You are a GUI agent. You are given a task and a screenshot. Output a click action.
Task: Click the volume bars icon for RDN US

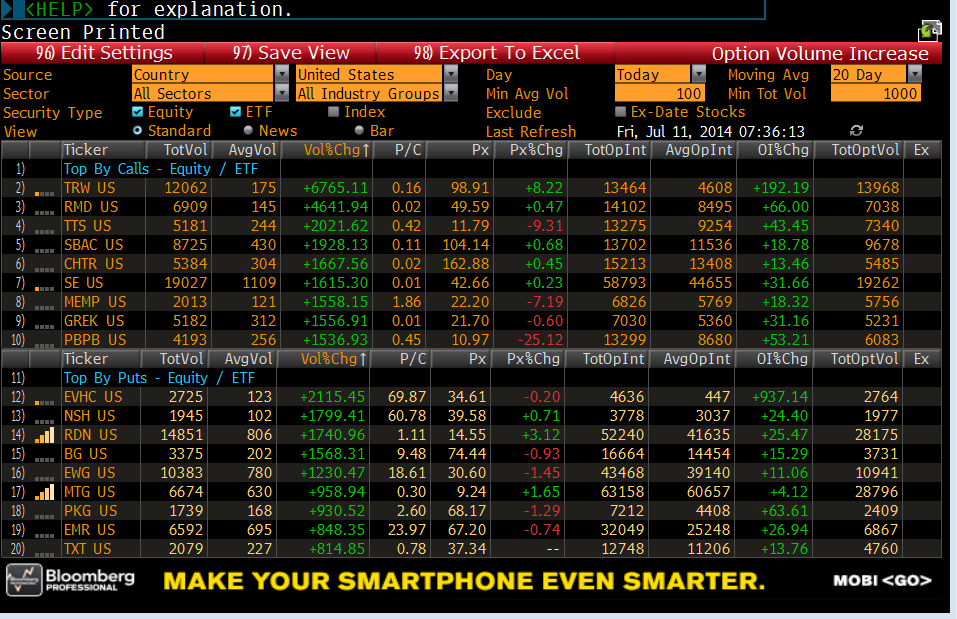point(45,435)
